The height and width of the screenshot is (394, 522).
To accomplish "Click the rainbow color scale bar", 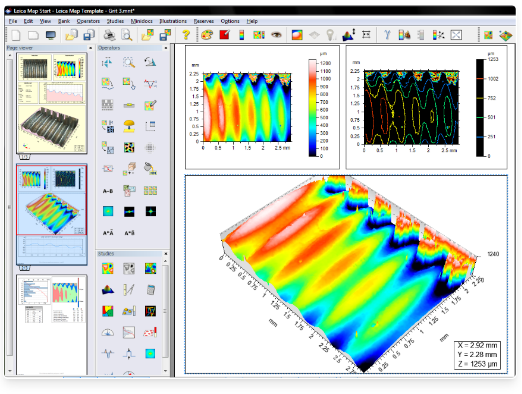I will pos(312,108).
